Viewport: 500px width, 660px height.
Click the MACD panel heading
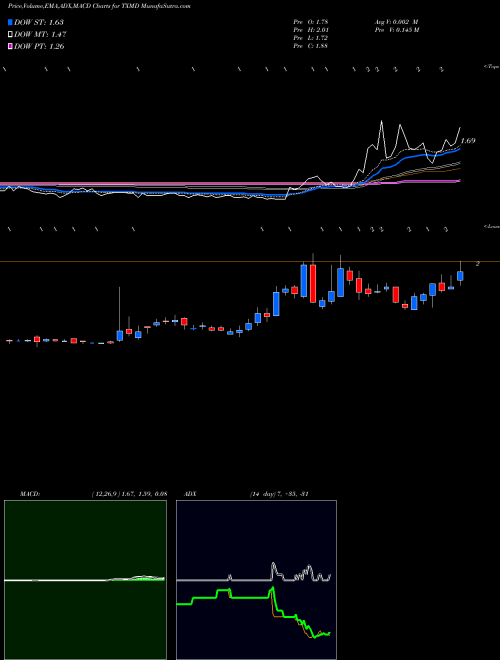pos(30,494)
